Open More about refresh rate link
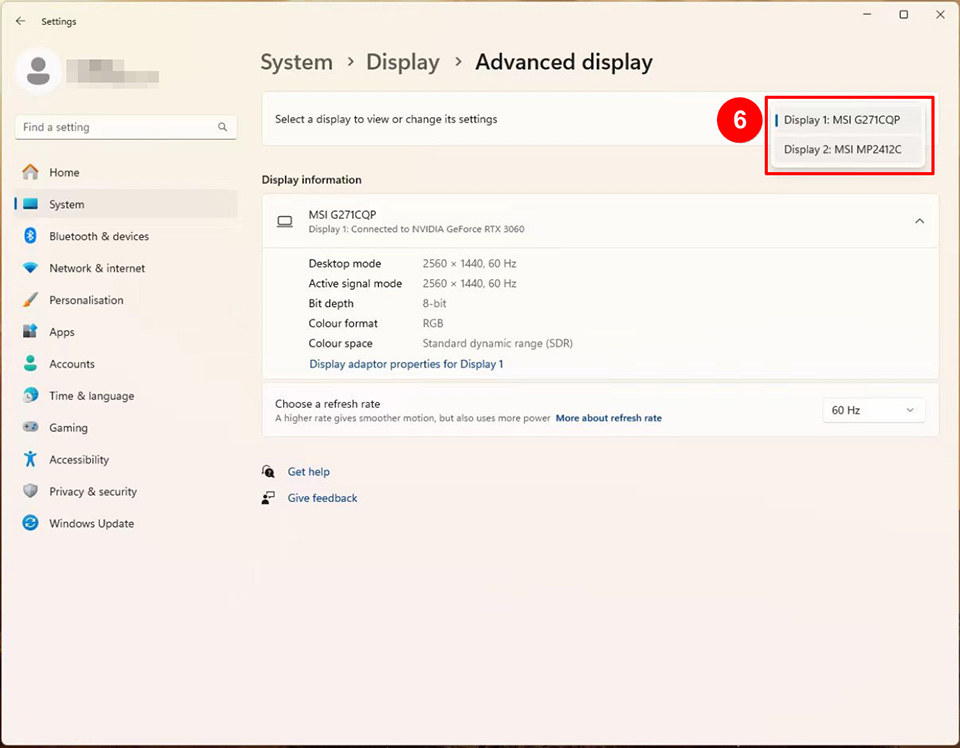Image resolution: width=960 pixels, height=748 pixels. tap(609, 418)
